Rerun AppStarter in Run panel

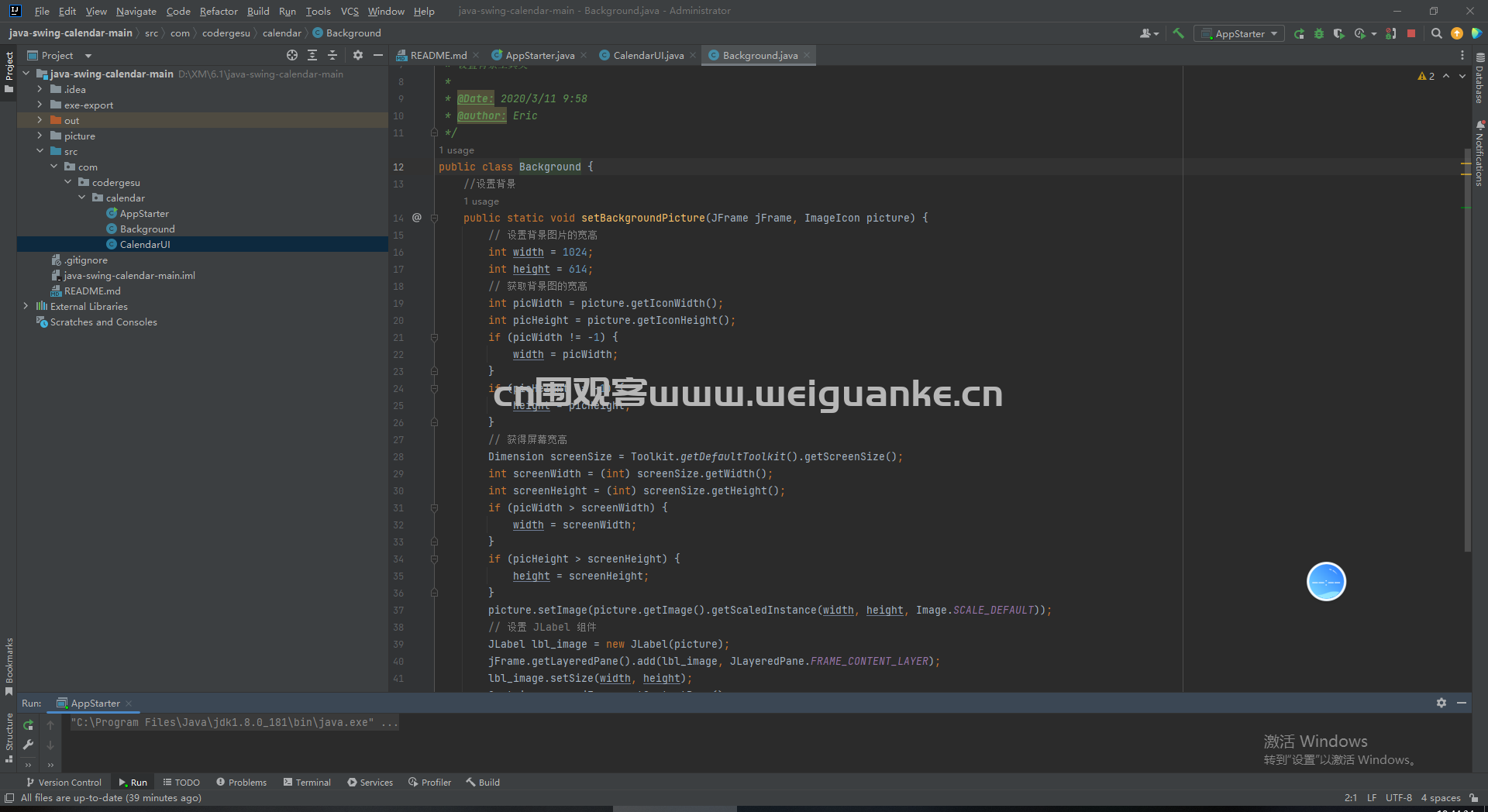28,725
